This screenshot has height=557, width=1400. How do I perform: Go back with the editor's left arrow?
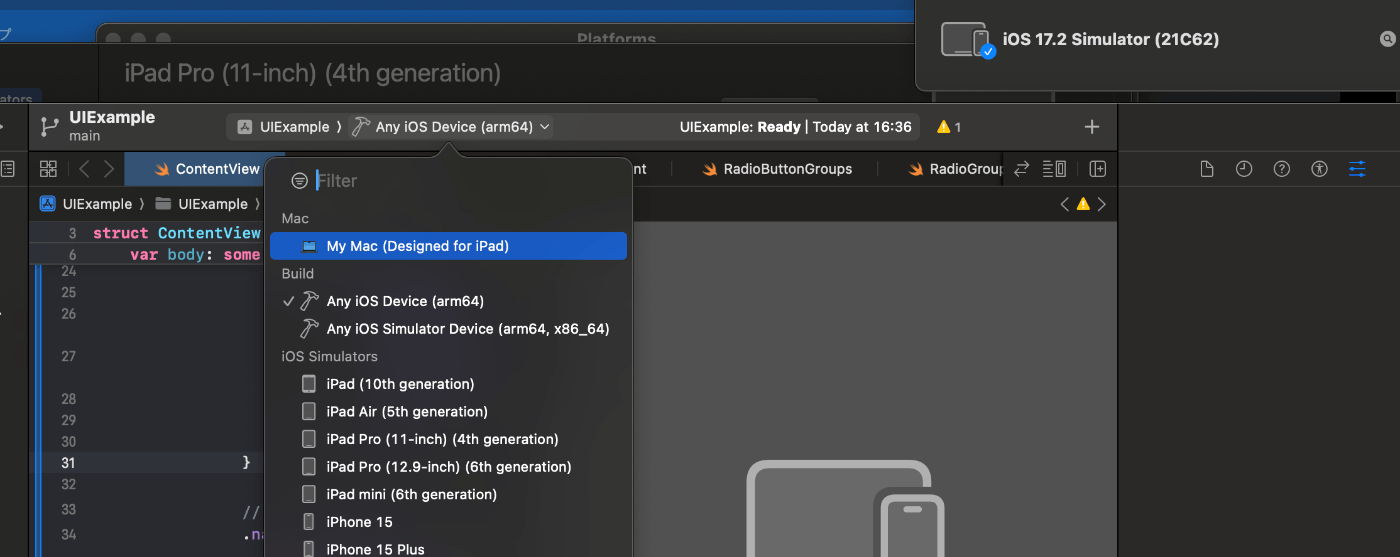click(84, 169)
